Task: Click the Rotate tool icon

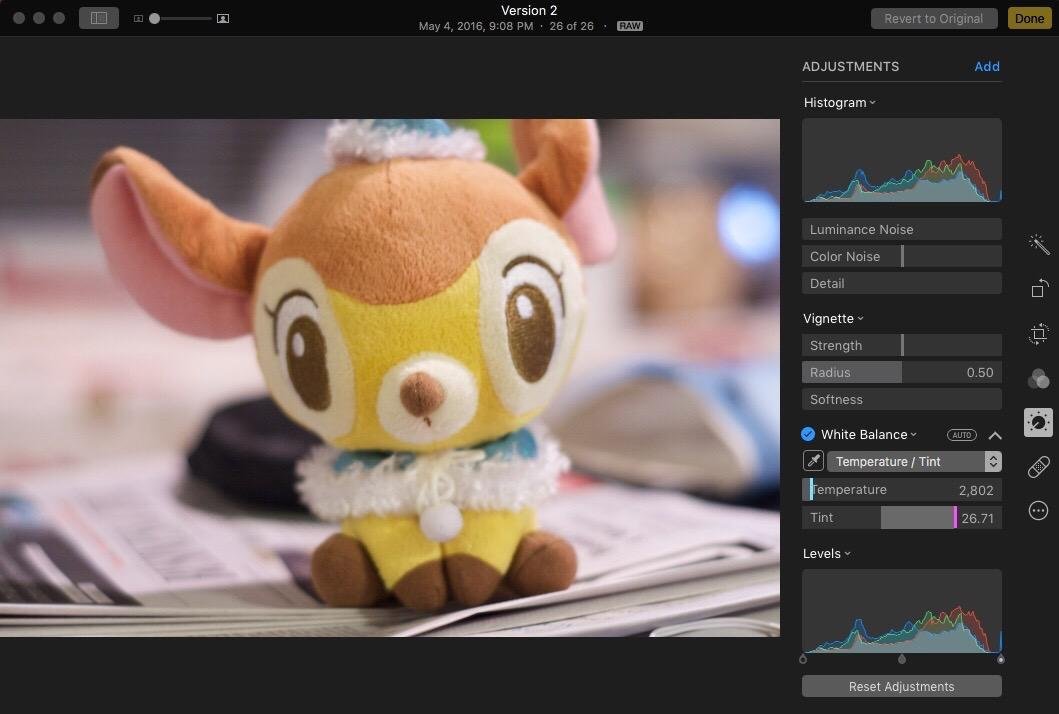Action: pyautogui.click(x=1039, y=288)
